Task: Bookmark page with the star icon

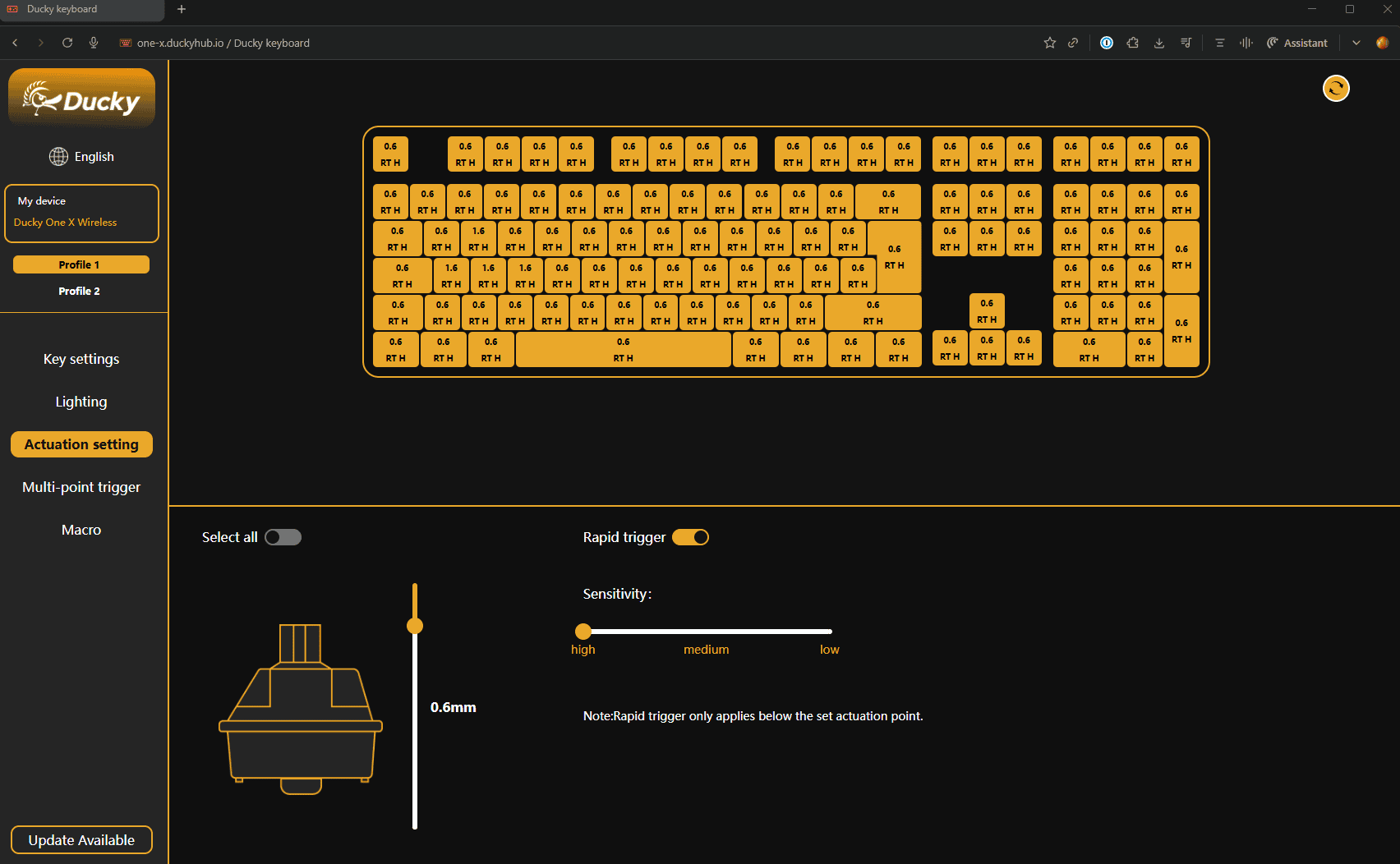Action: coord(1049,43)
